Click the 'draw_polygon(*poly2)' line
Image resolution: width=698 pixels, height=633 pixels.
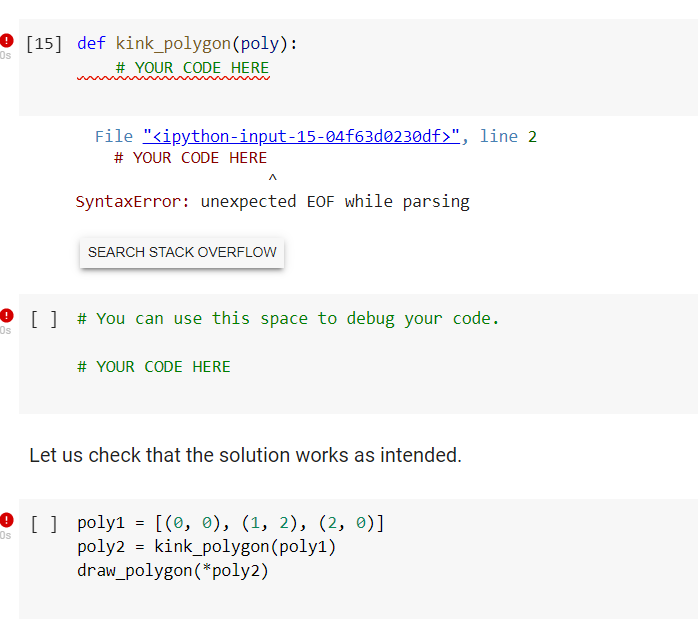click(x=173, y=571)
